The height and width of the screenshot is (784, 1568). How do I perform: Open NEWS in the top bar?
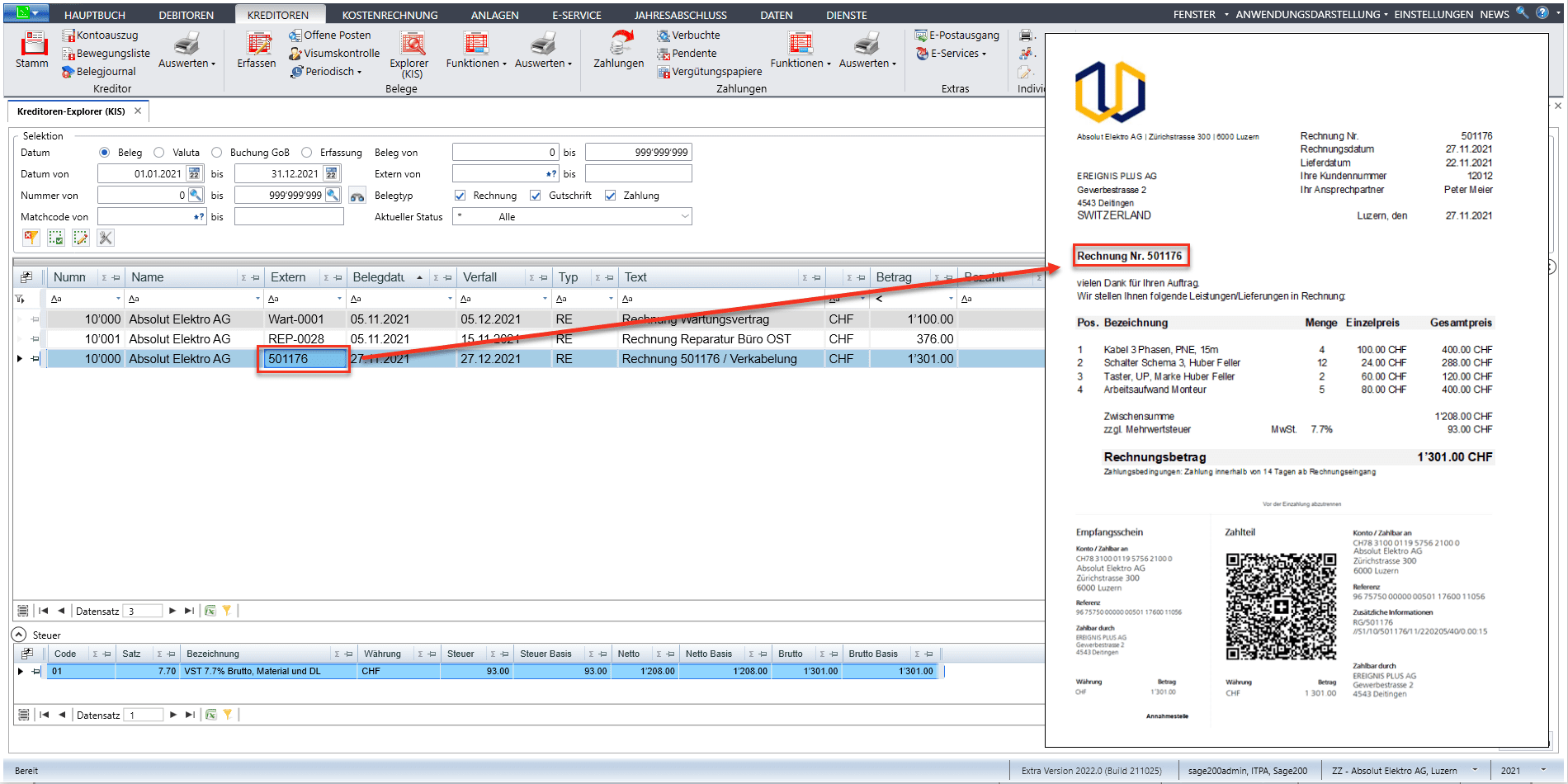[1495, 14]
